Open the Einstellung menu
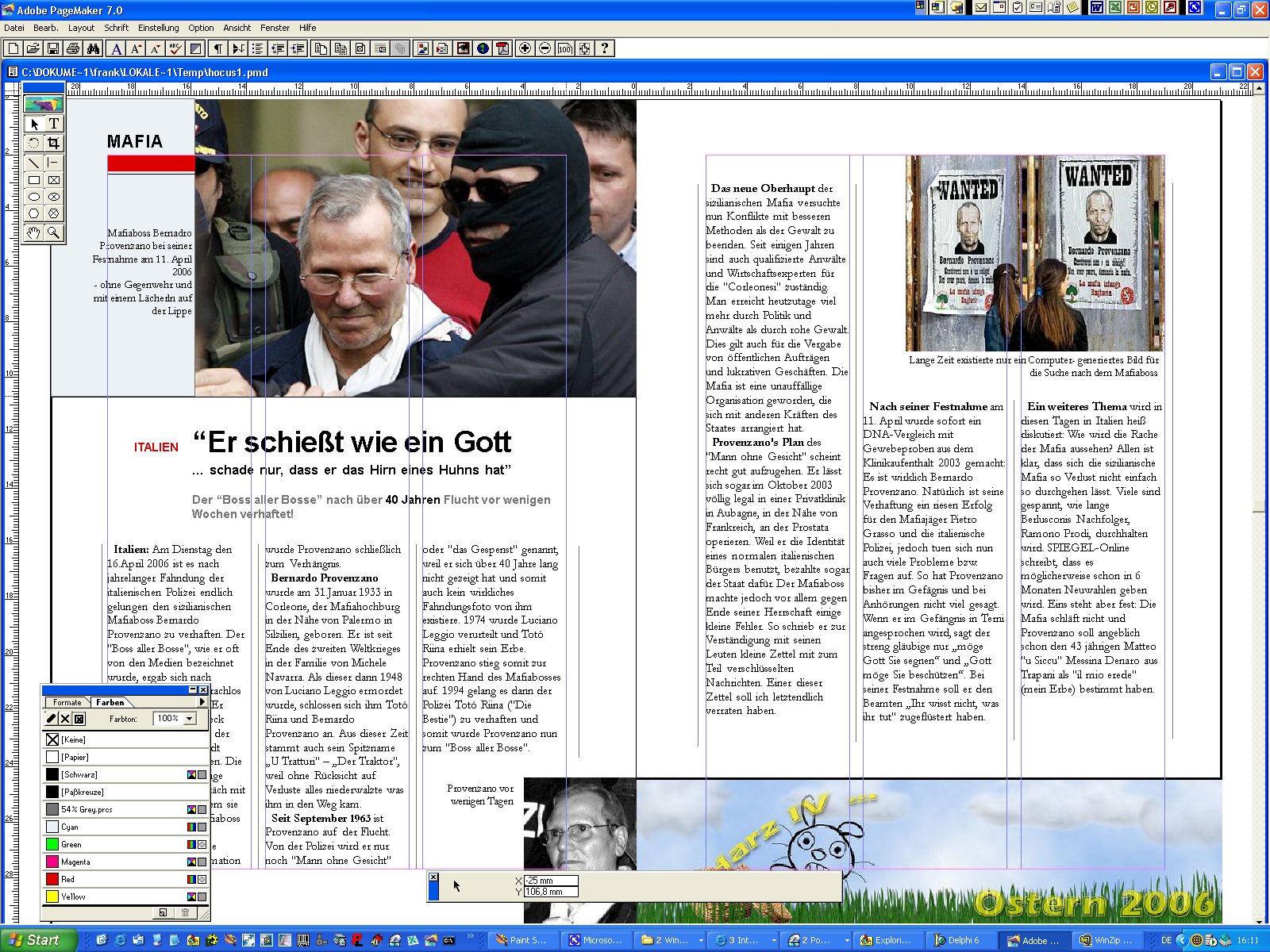1270x952 pixels. (159, 28)
